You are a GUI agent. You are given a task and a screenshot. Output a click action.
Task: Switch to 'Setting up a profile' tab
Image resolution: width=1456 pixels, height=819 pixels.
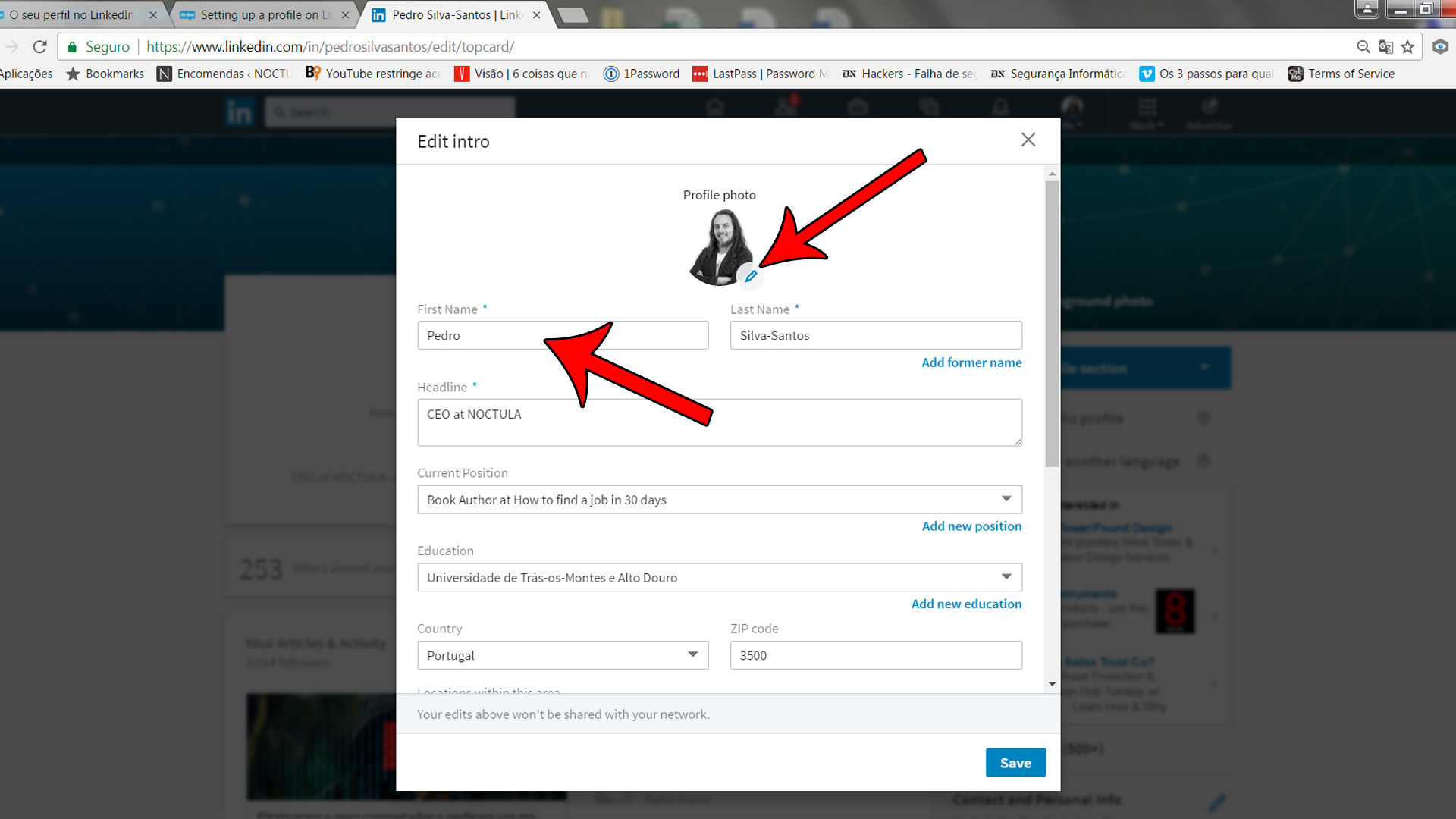click(x=265, y=14)
